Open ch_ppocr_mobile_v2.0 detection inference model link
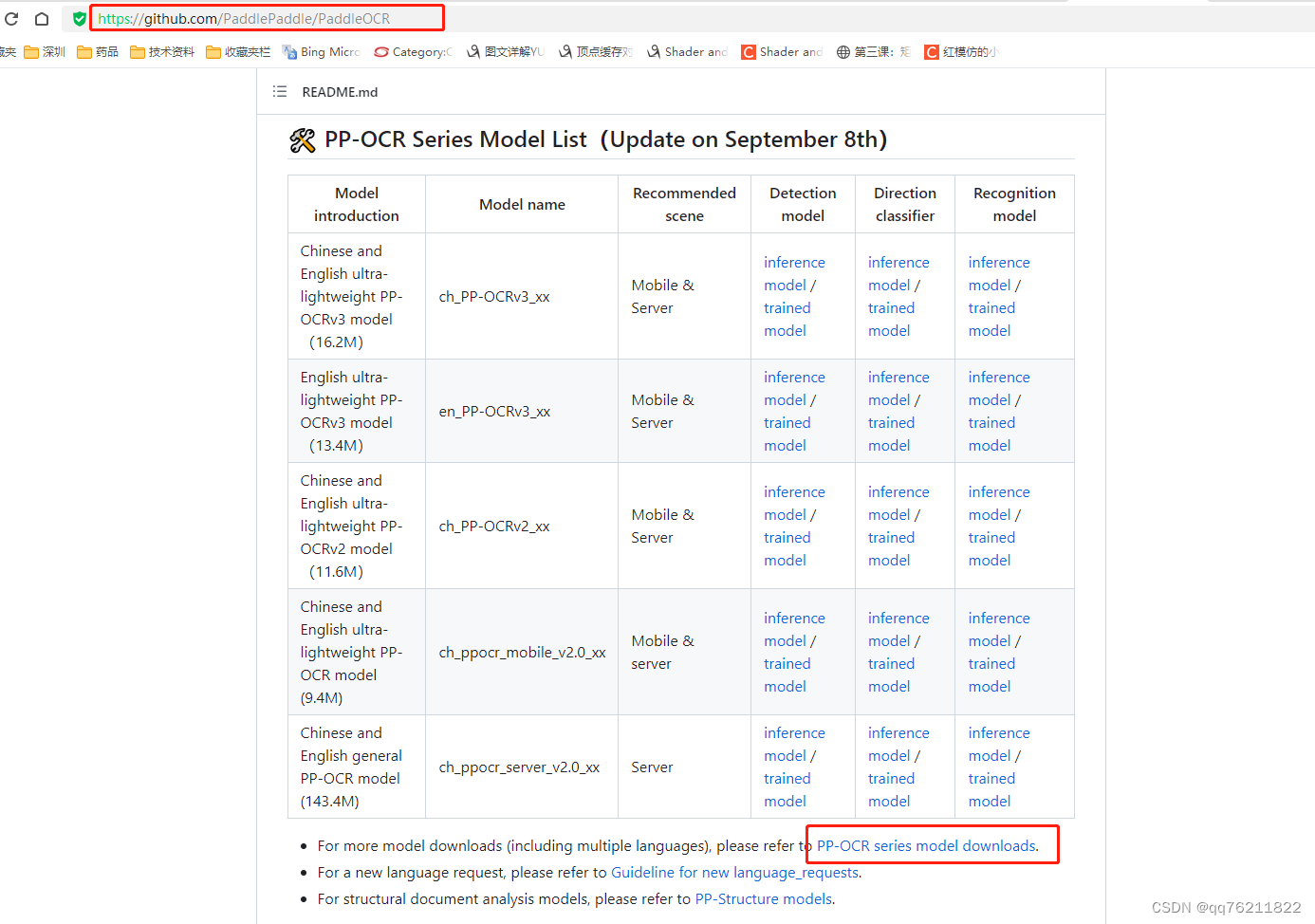1315x924 pixels. pos(794,629)
